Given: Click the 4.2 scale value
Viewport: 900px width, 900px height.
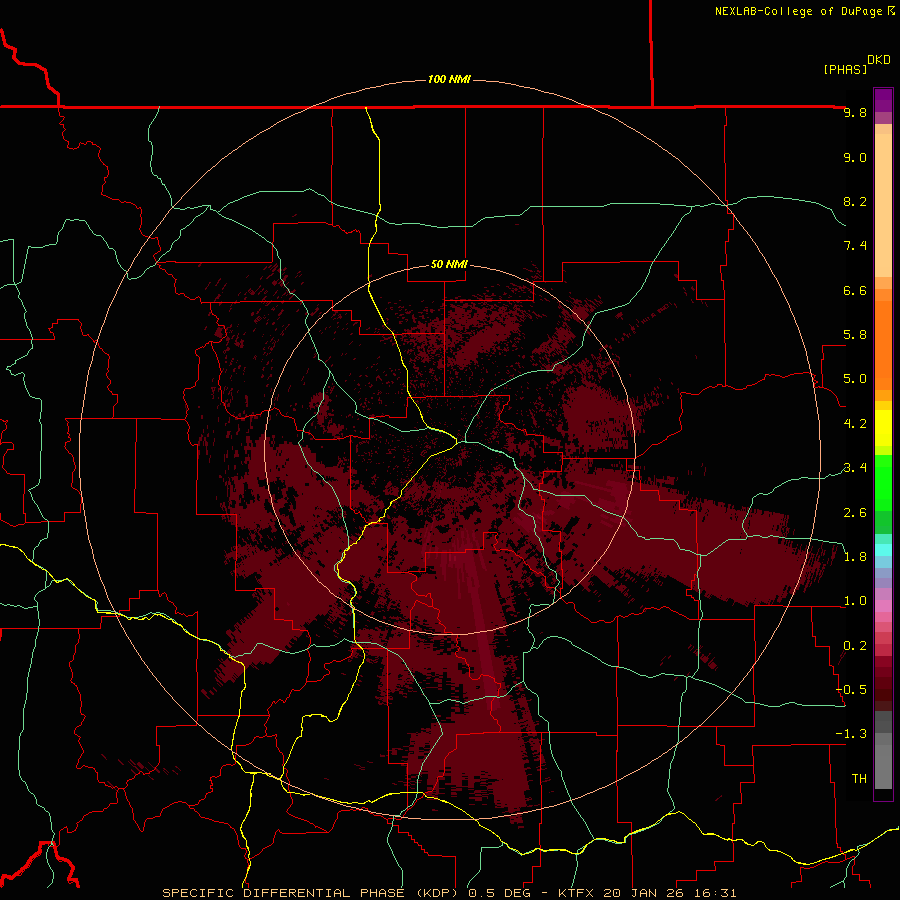Looking at the screenshot, I should [855, 424].
